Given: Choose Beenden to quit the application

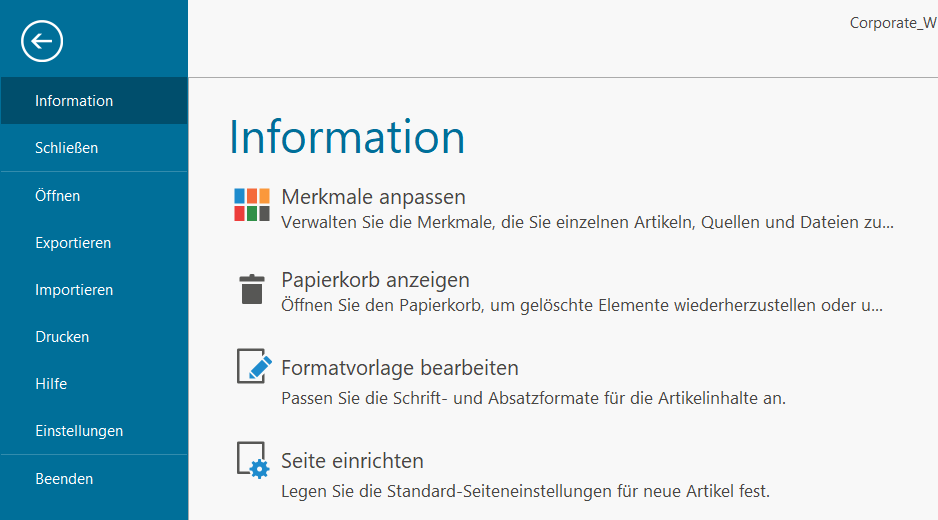Looking at the screenshot, I should coord(94,479).
